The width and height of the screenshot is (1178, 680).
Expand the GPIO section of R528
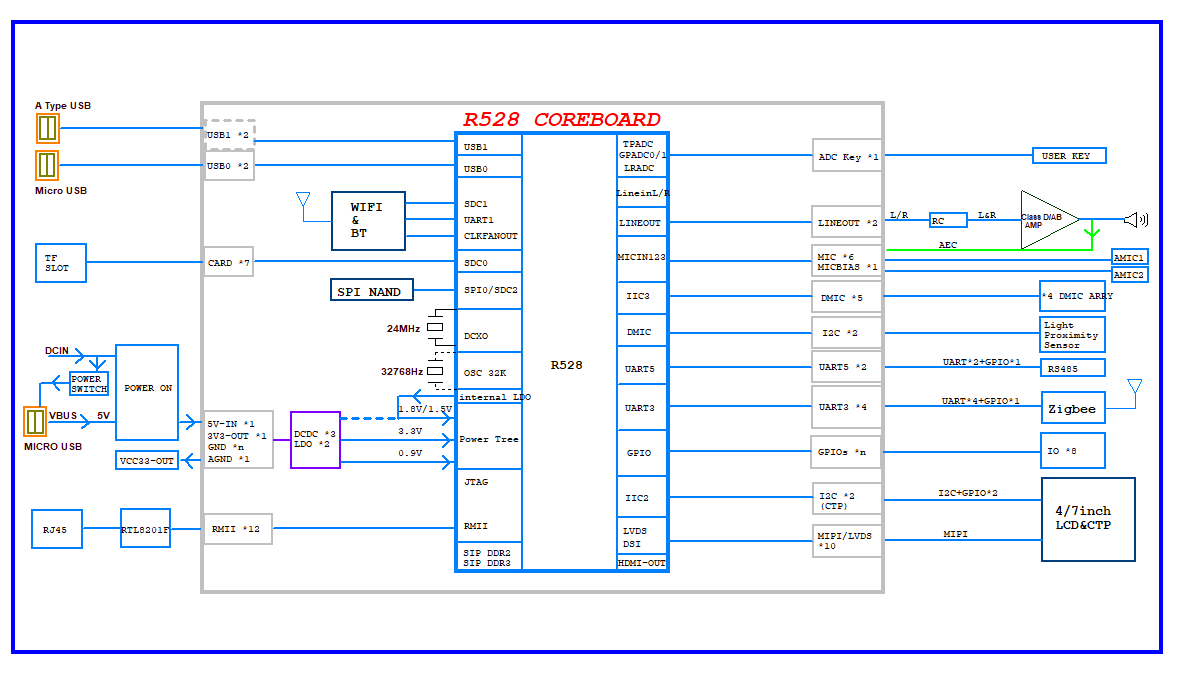[x=641, y=452]
